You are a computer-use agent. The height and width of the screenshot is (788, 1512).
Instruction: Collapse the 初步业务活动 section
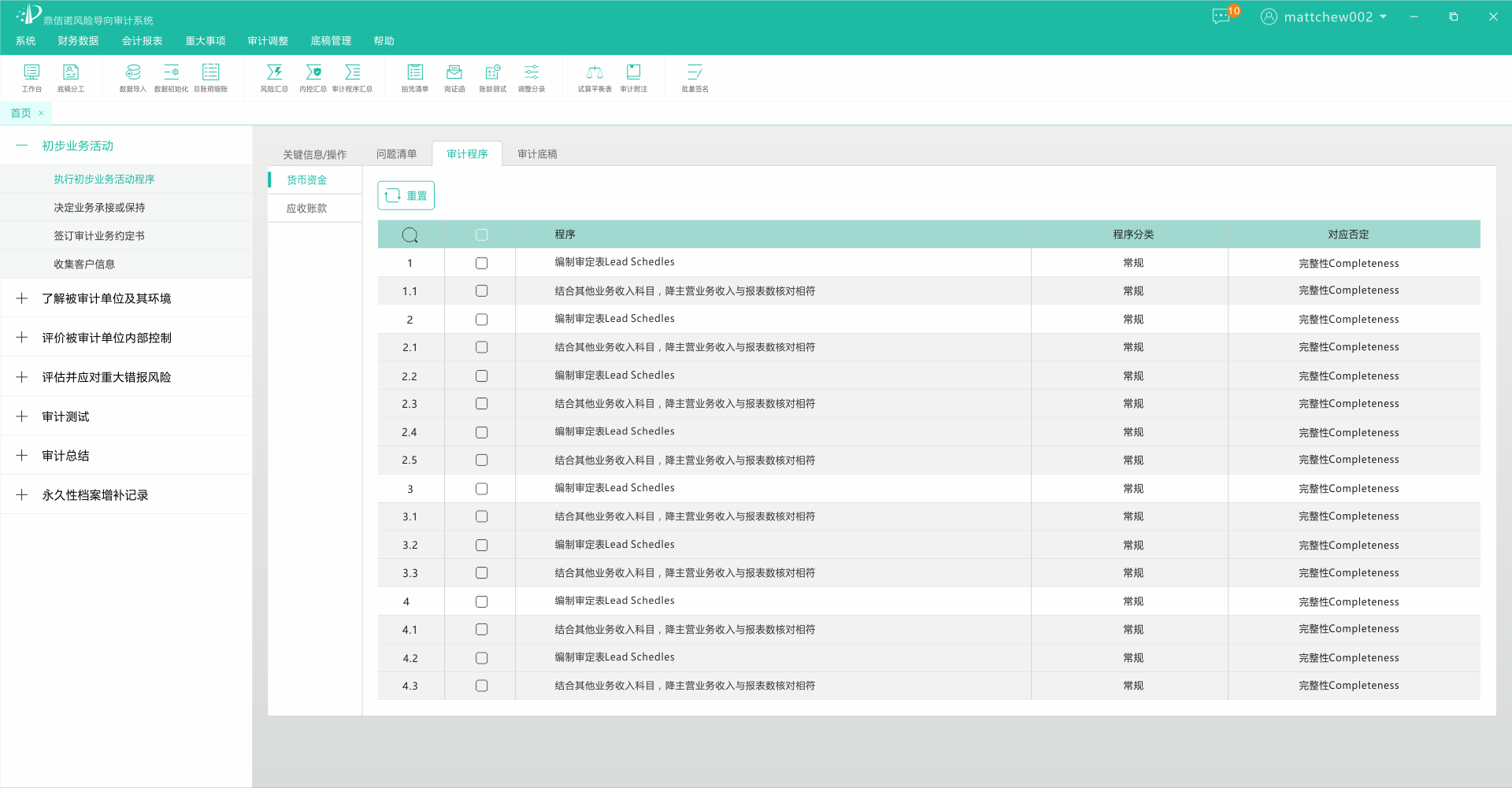click(22, 146)
